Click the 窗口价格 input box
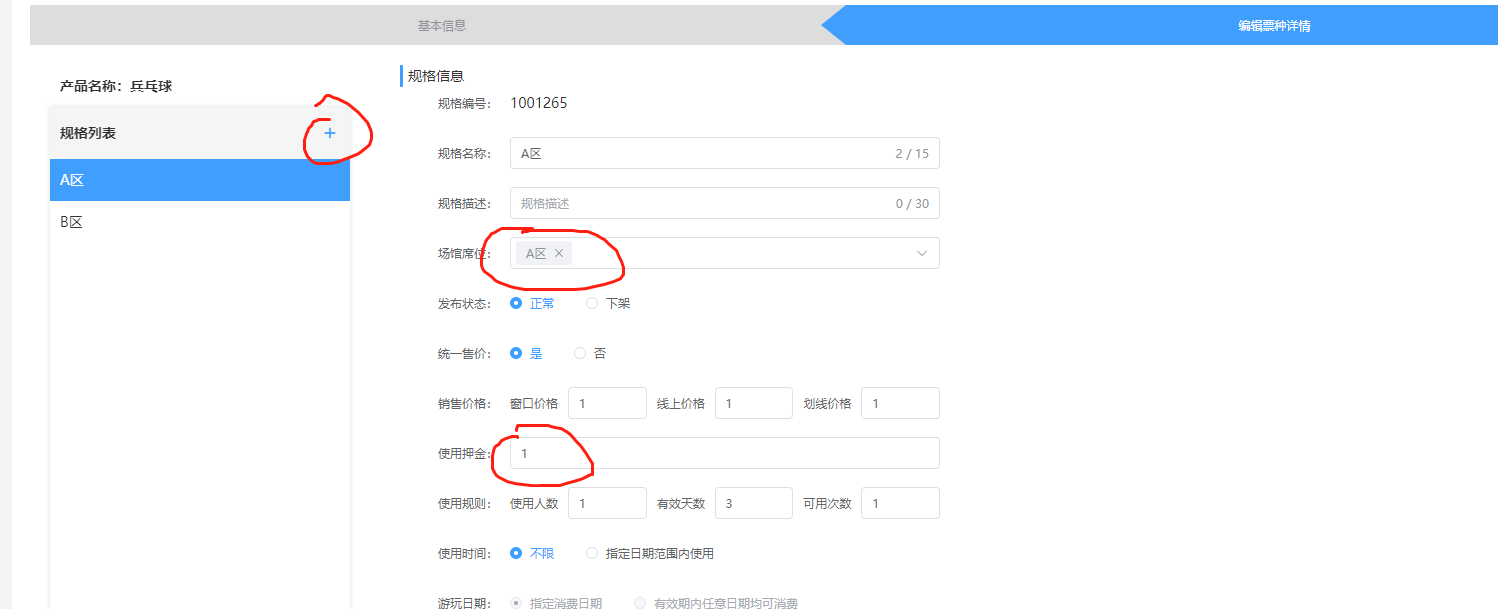 pyautogui.click(x=607, y=403)
